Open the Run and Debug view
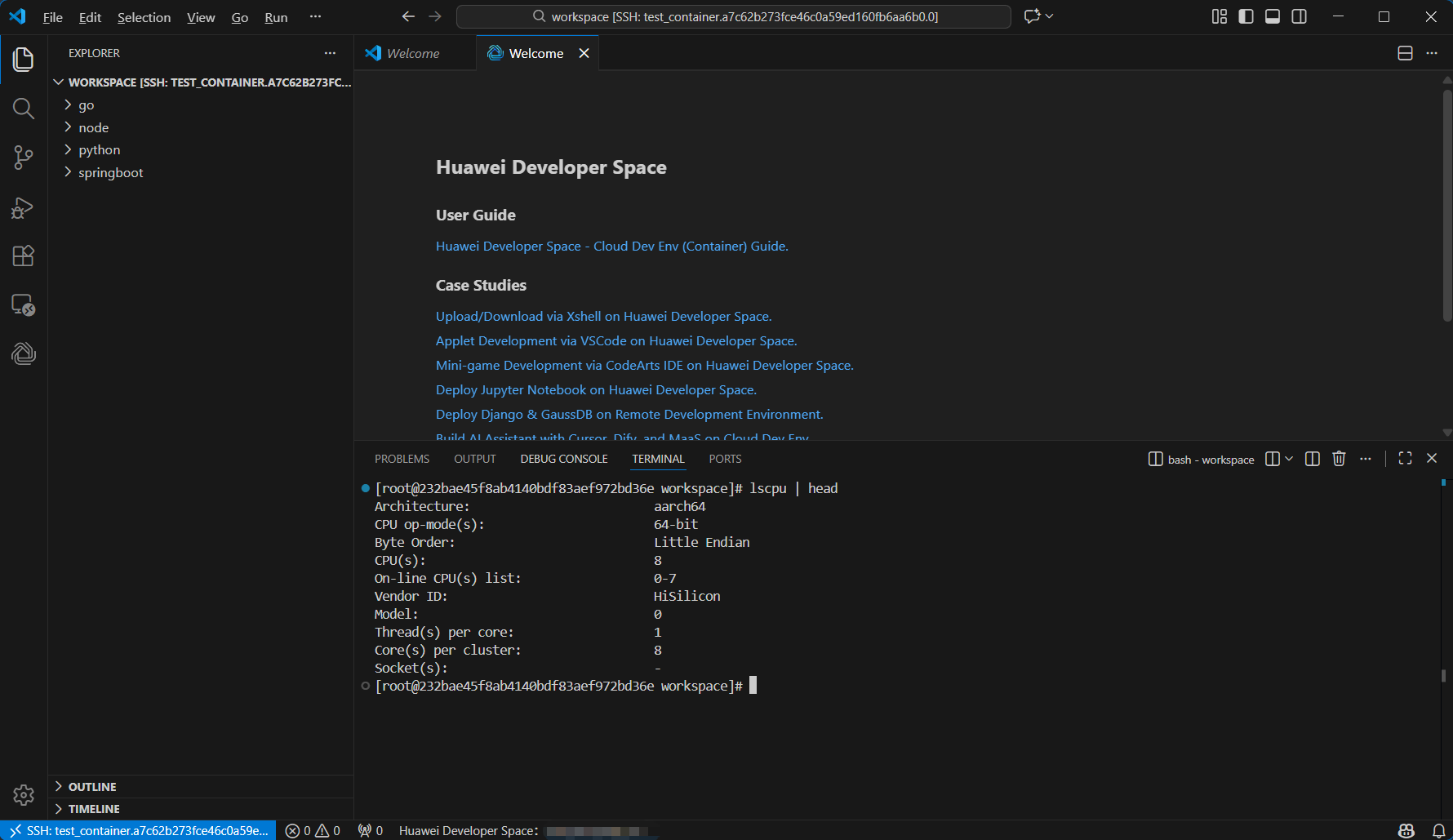 click(24, 207)
